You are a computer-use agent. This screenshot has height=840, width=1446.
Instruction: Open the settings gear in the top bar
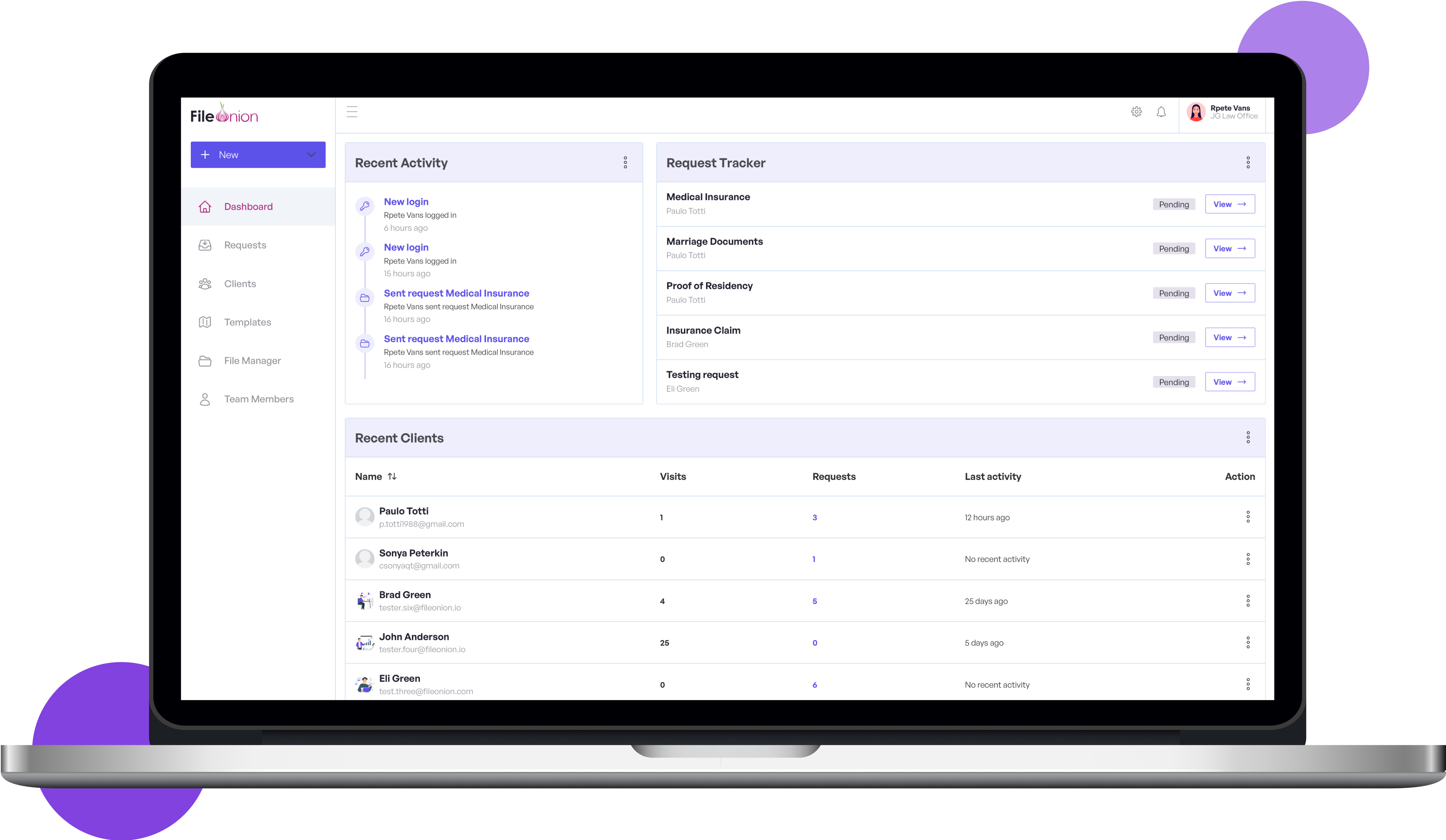pyautogui.click(x=1137, y=112)
